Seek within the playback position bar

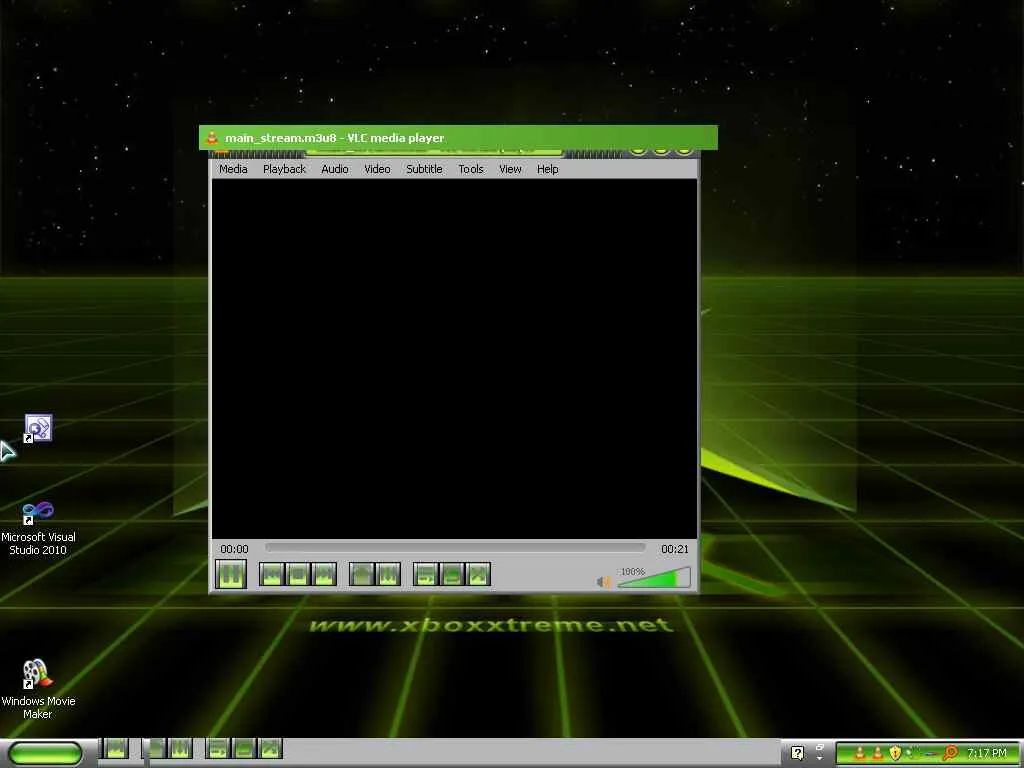click(x=455, y=548)
